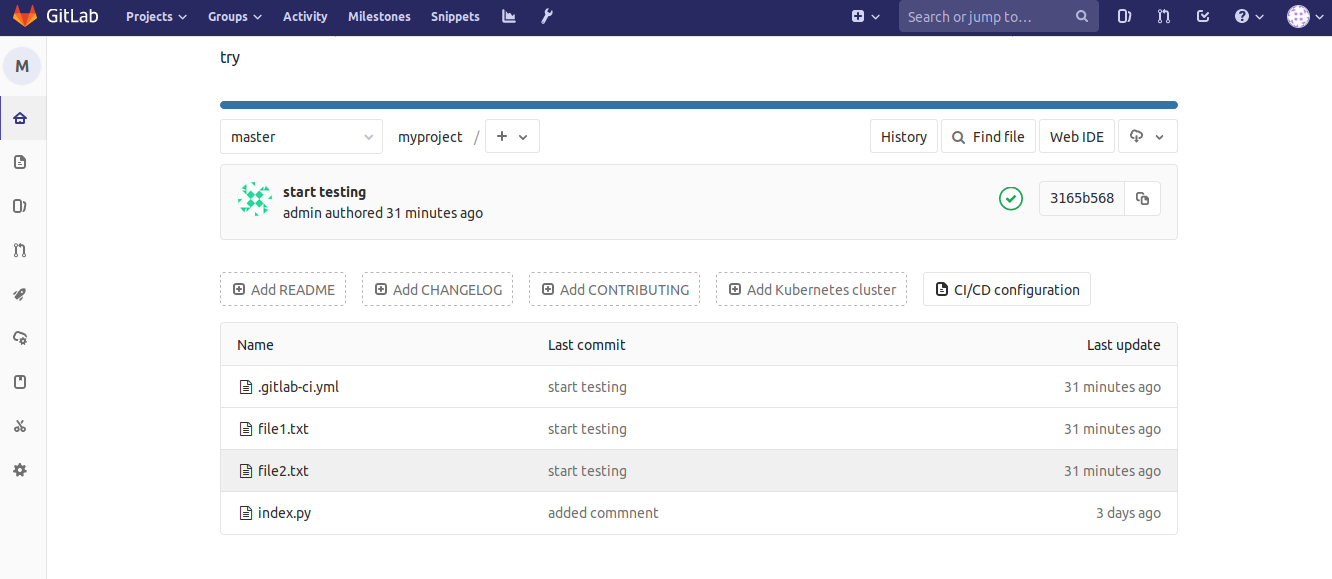Click '31 minutes ago' in .gitlab-ci.yml row

tap(1112, 387)
